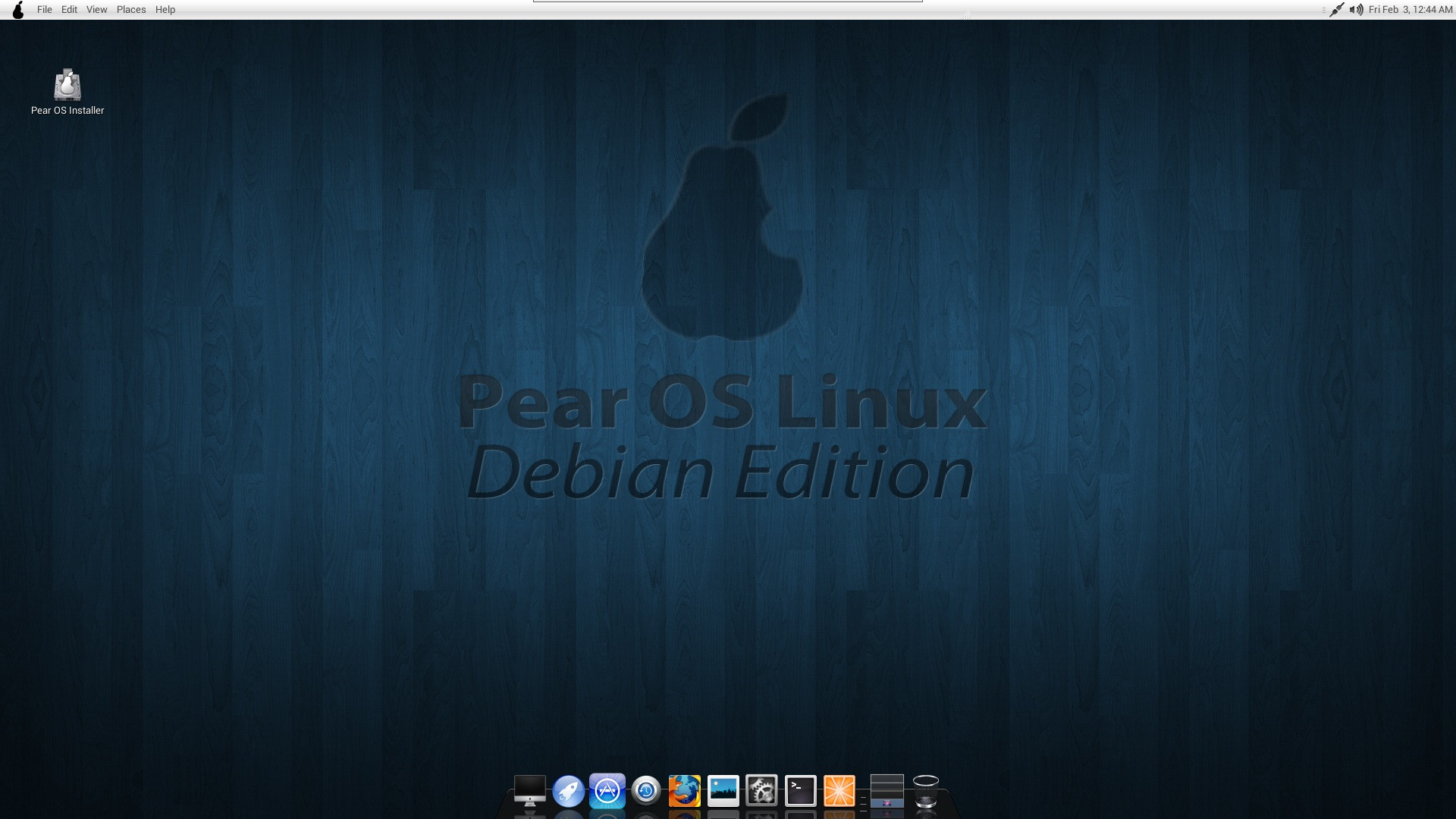Open the picture viewer dock icon
This screenshot has height=819, width=1456.
pyautogui.click(x=723, y=791)
